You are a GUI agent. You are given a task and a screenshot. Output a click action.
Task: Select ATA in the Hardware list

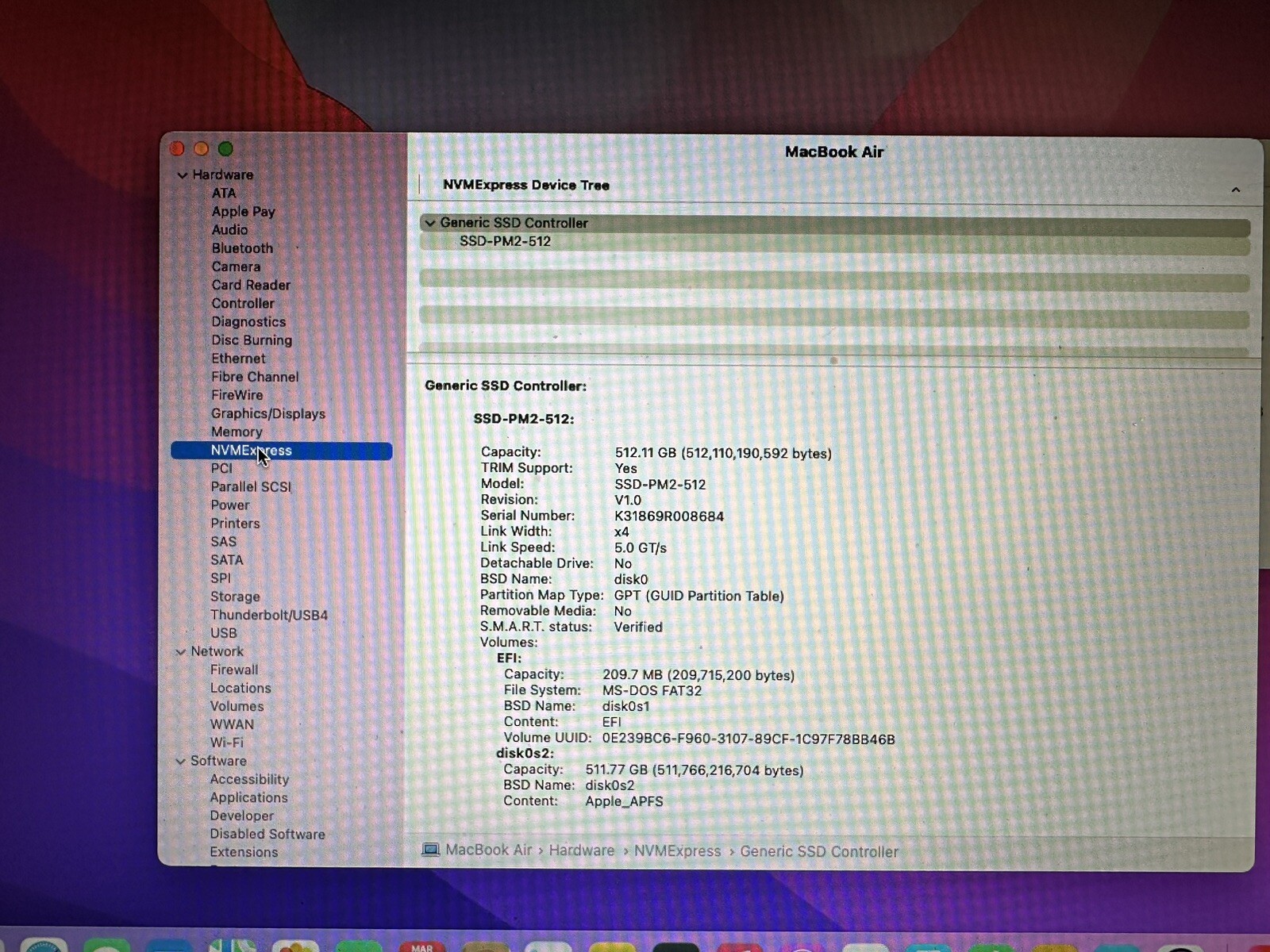(x=224, y=194)
